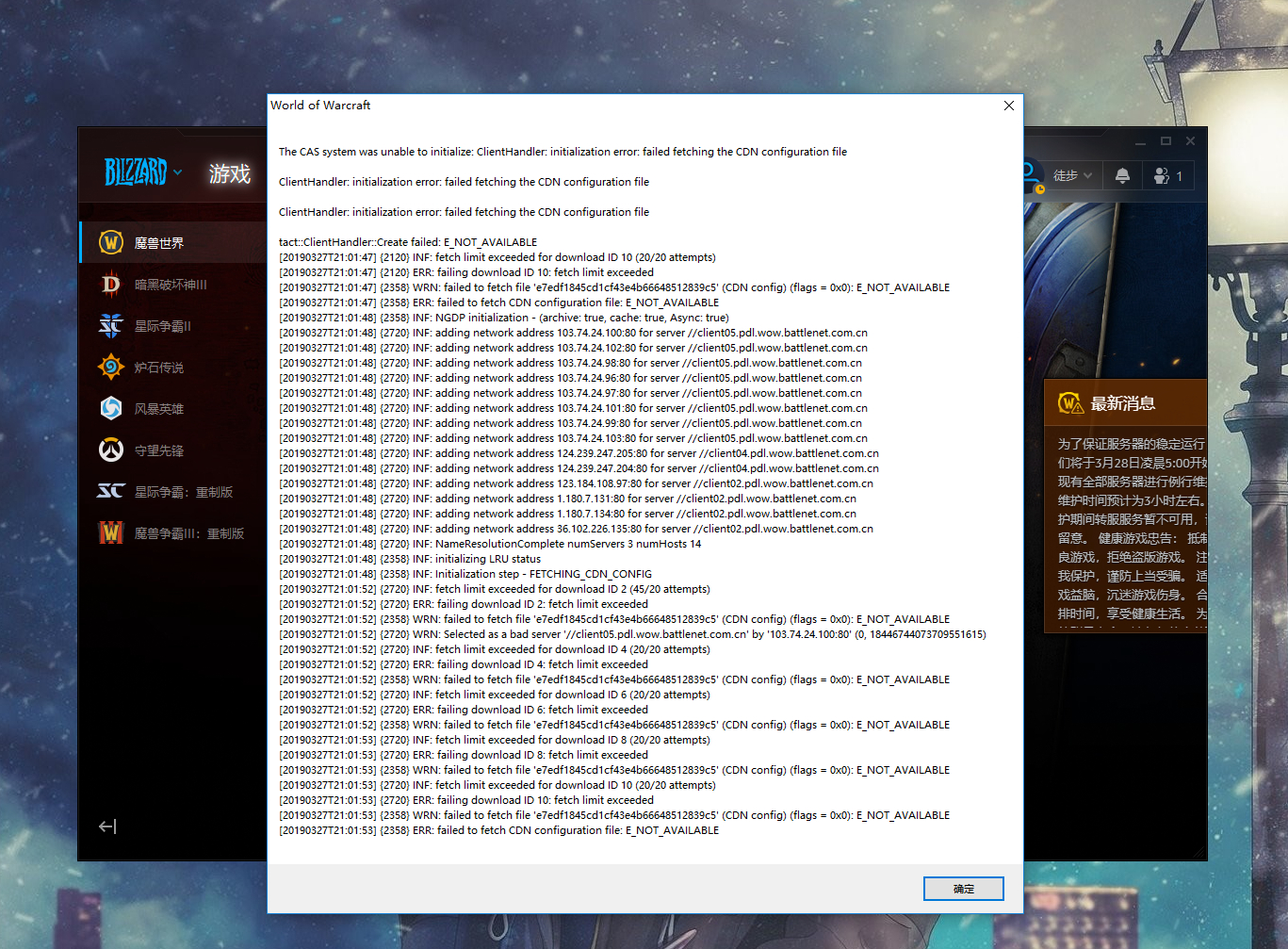Open 暗黑破坏神III in the game list
Viewport: 1288px width, 949px height.
[171, 285]
